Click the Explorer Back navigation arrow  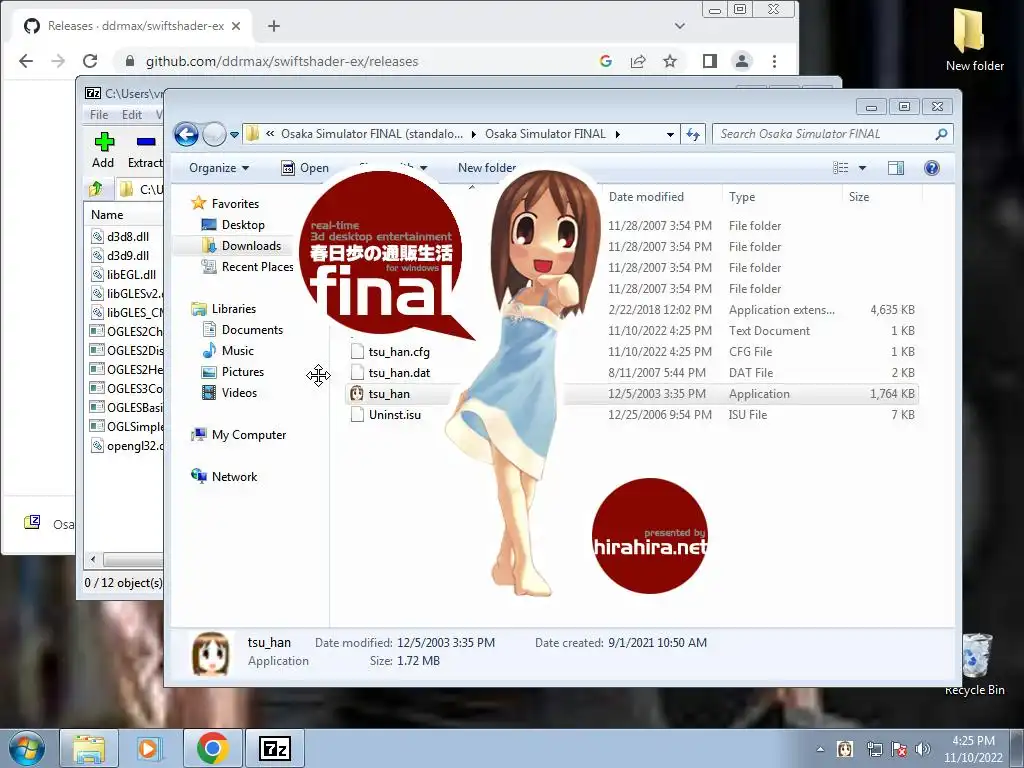point(186,135)
